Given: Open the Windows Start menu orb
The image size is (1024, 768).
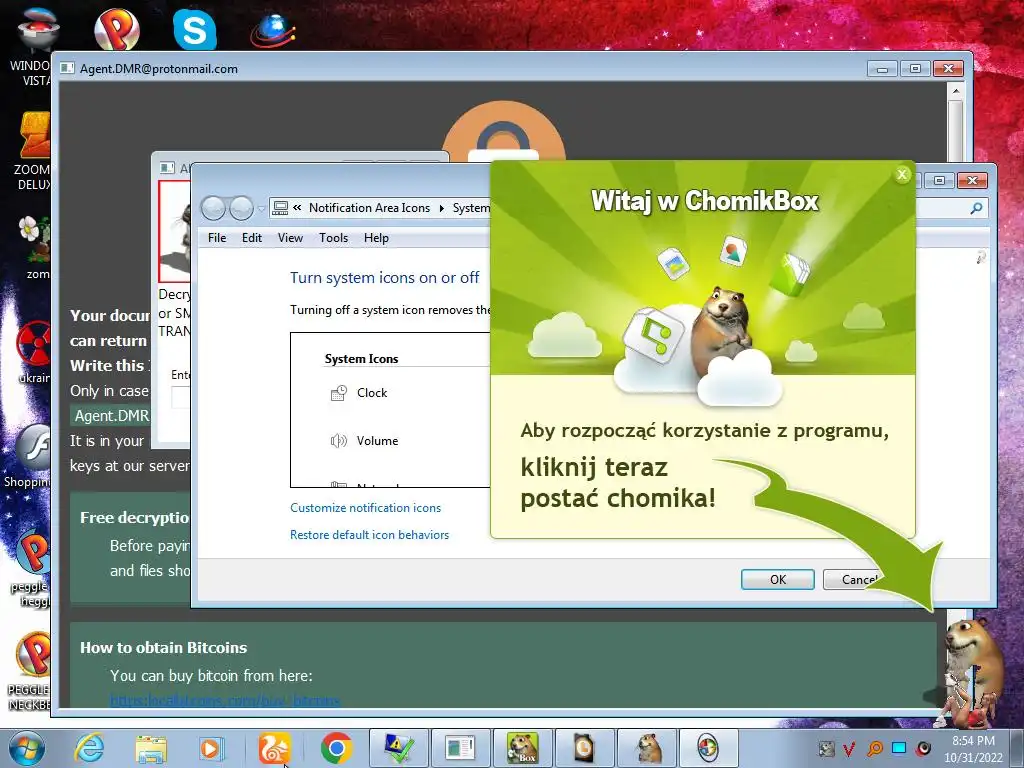Looking at the screenshot, I should click(26, 748).
